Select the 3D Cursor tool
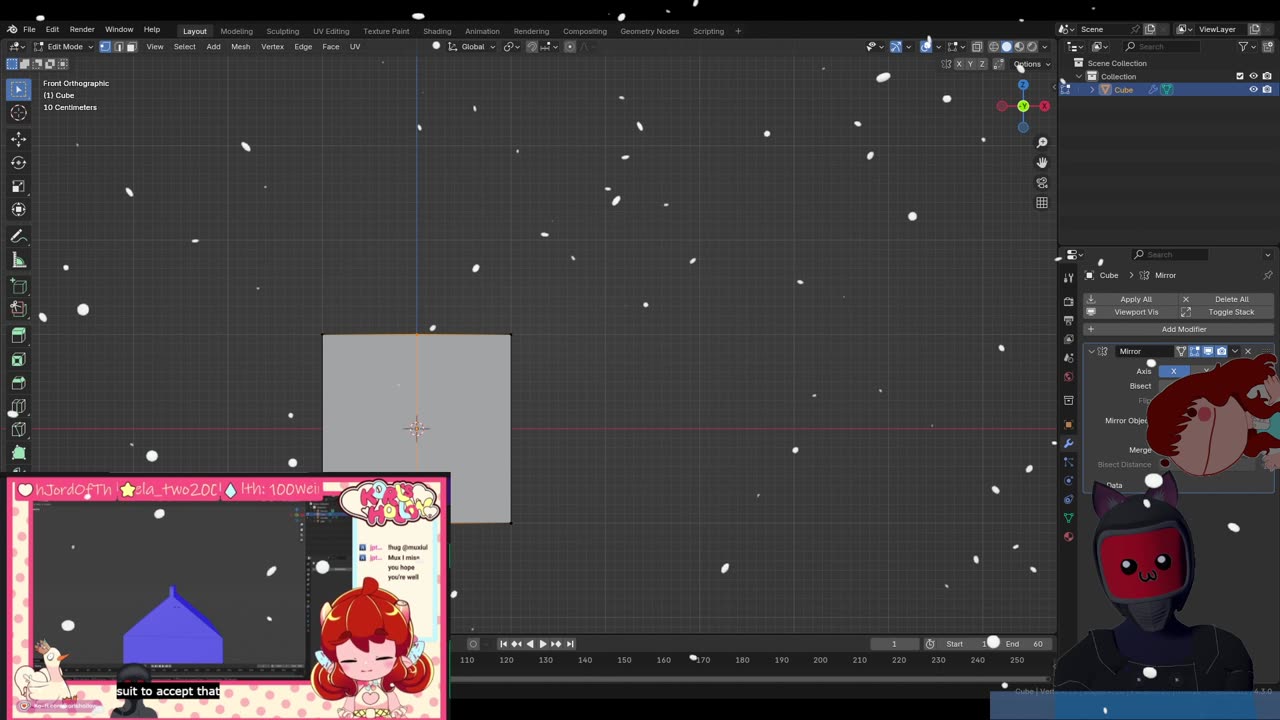This screenshot has height=720, width=1280. tap(18, 113)
